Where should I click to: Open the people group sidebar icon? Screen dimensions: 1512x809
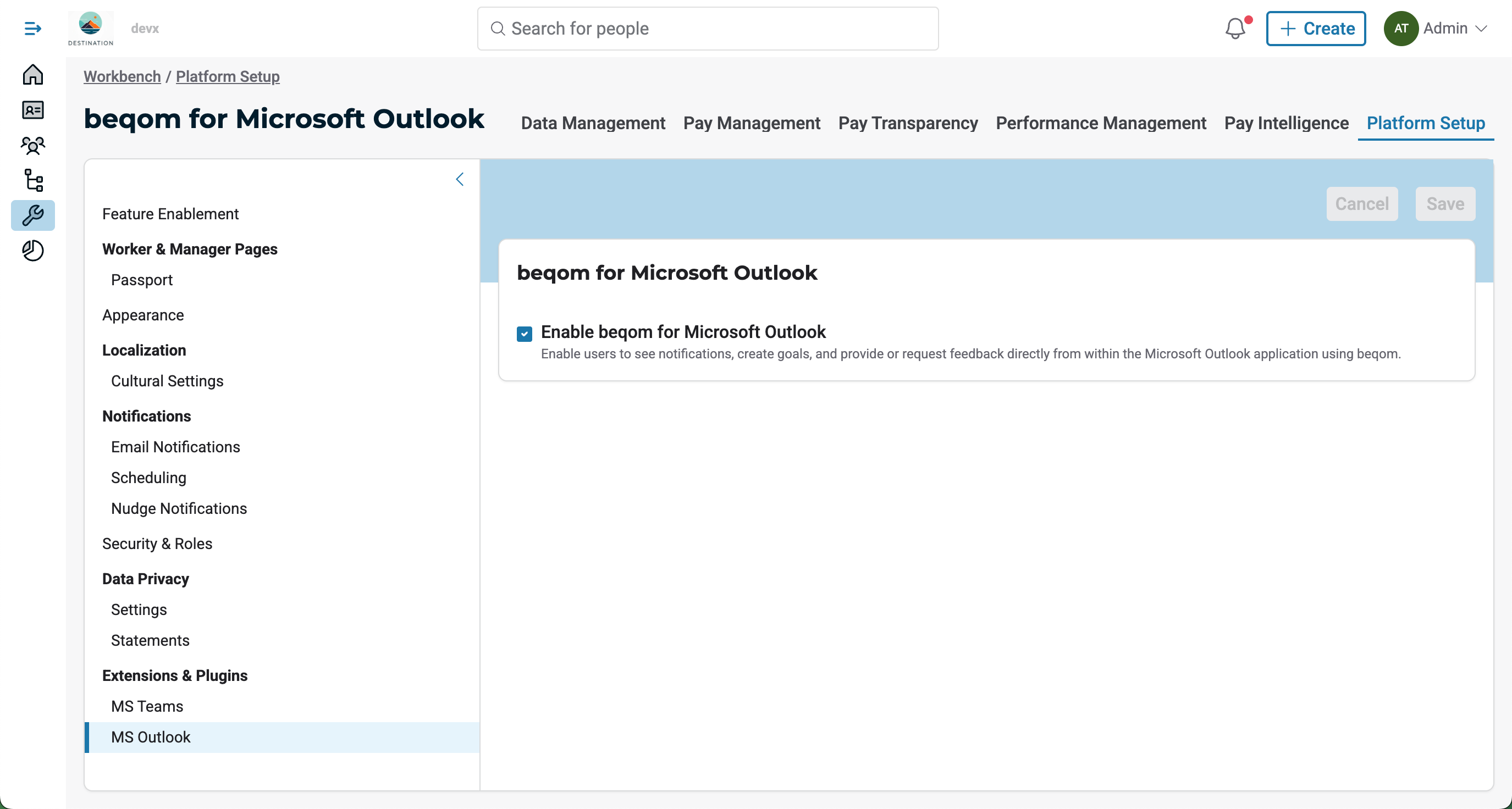33,145
